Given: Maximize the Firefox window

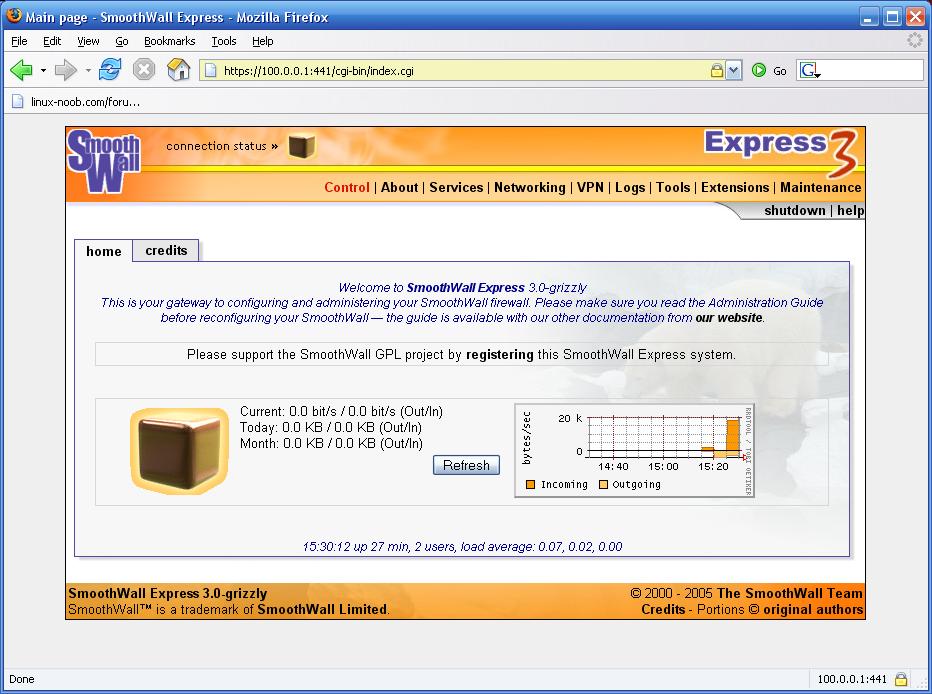Looking at the screenshot, I should 892,17.
